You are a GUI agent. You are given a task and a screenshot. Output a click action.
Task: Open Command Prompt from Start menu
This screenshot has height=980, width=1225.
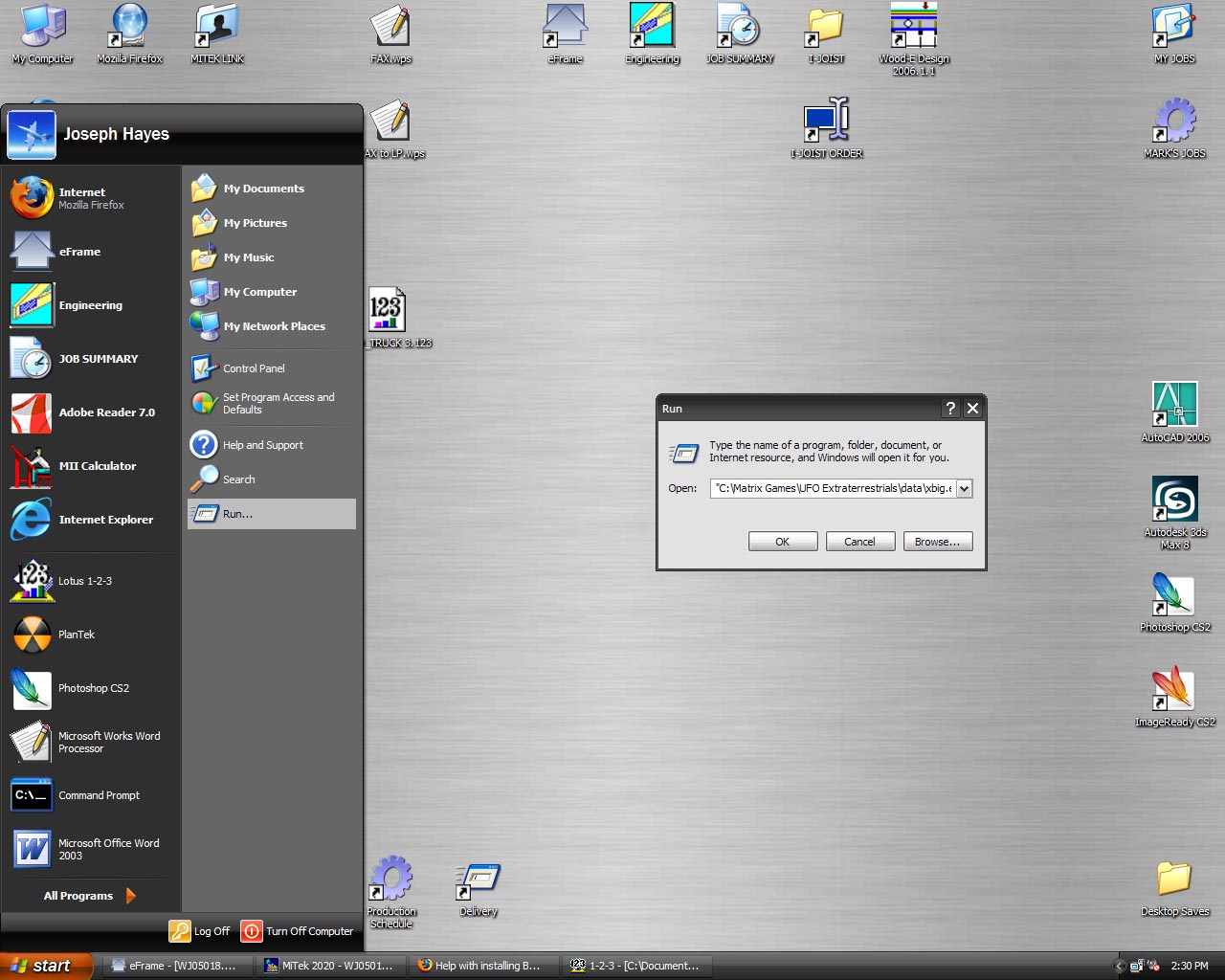(x=91, y=795)
